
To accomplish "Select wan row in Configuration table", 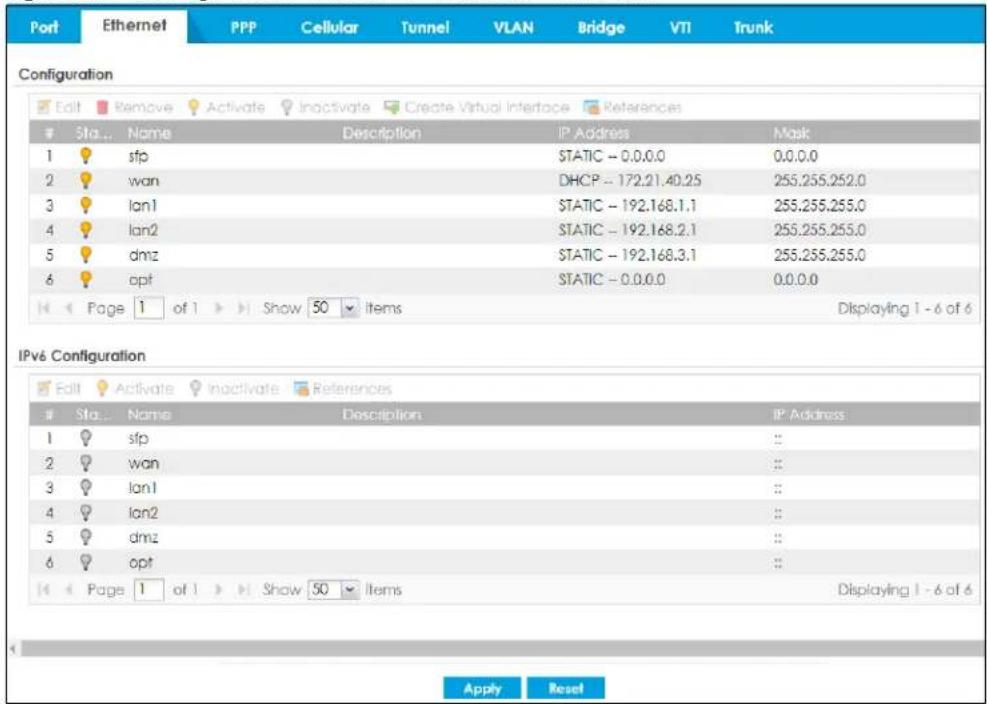I will (x=505, y=181).
